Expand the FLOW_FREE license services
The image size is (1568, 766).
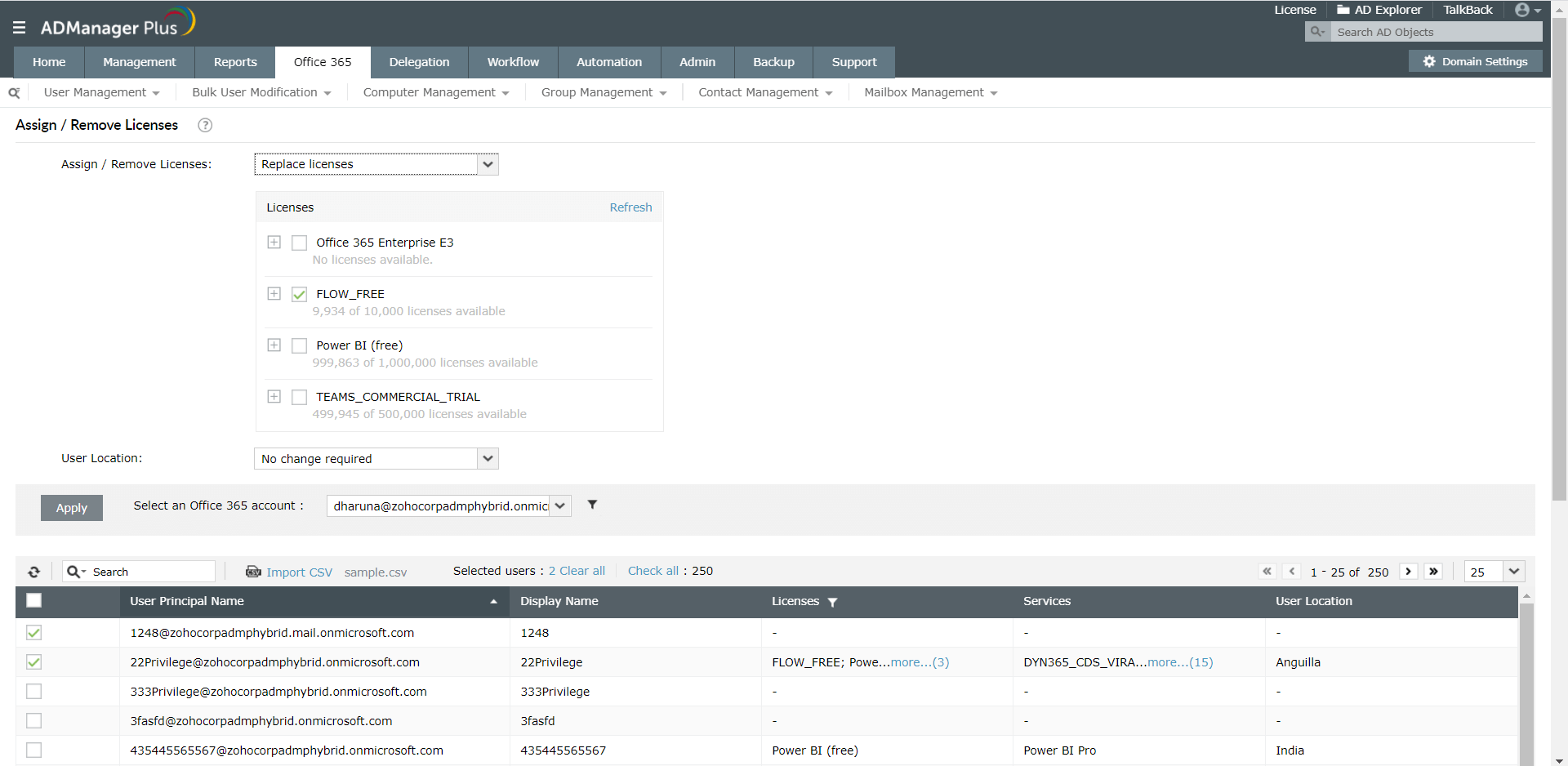274,294
